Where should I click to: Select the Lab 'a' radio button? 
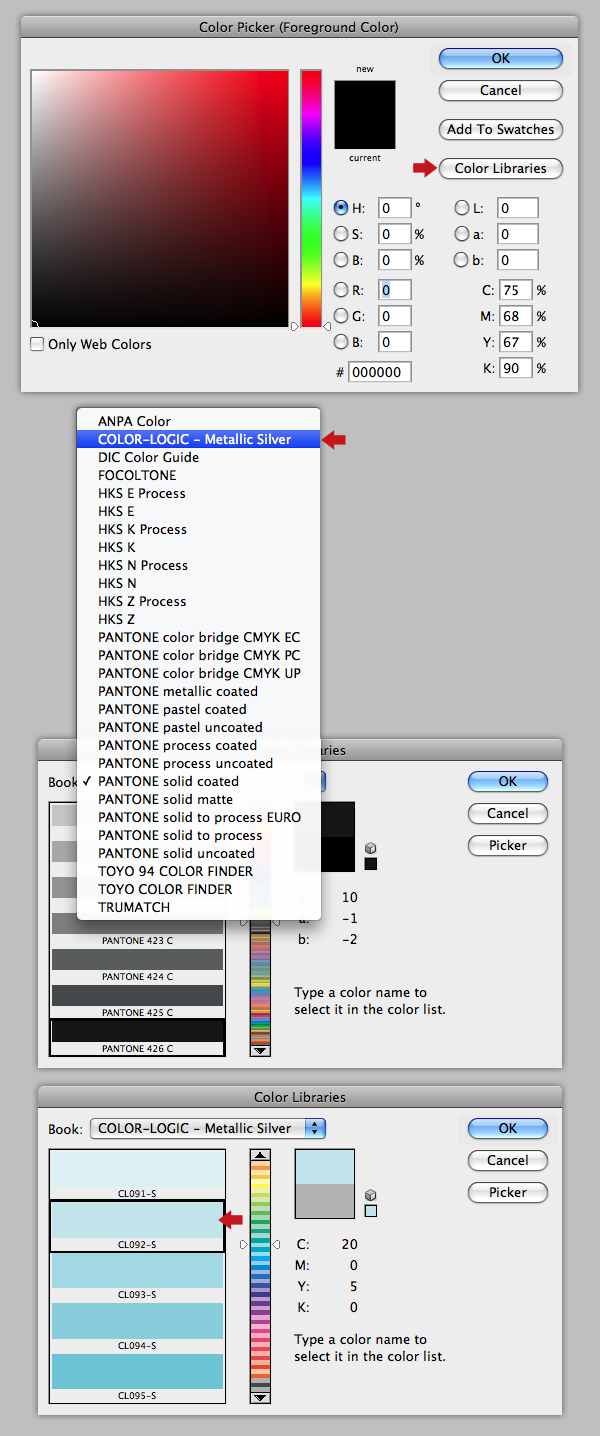[462, 234]
